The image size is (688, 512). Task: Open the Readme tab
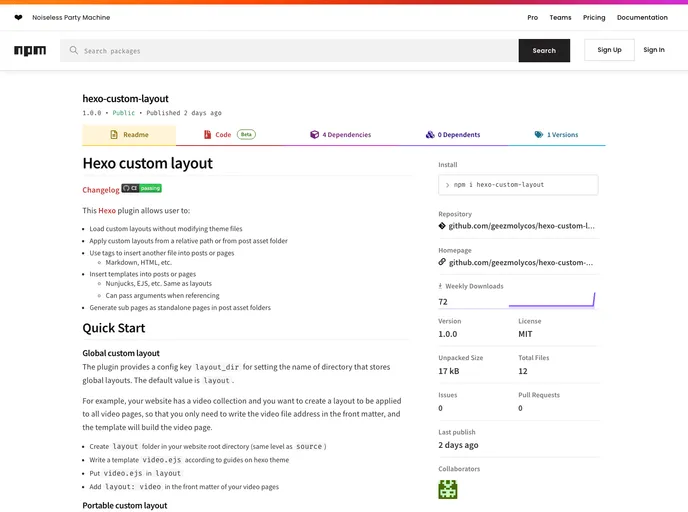click(129, 135)
